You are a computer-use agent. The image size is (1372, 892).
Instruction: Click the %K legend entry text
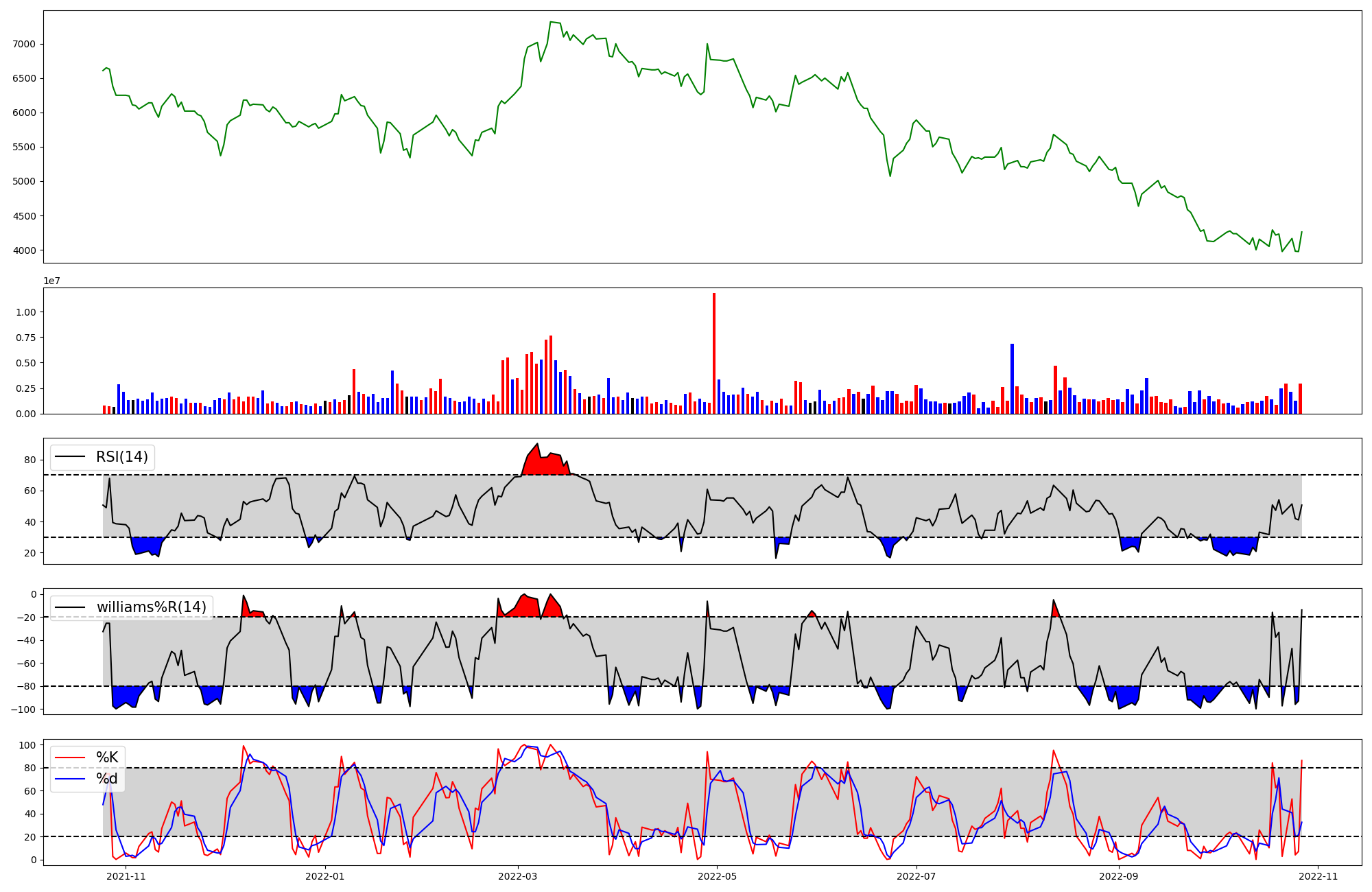(107, 758)
